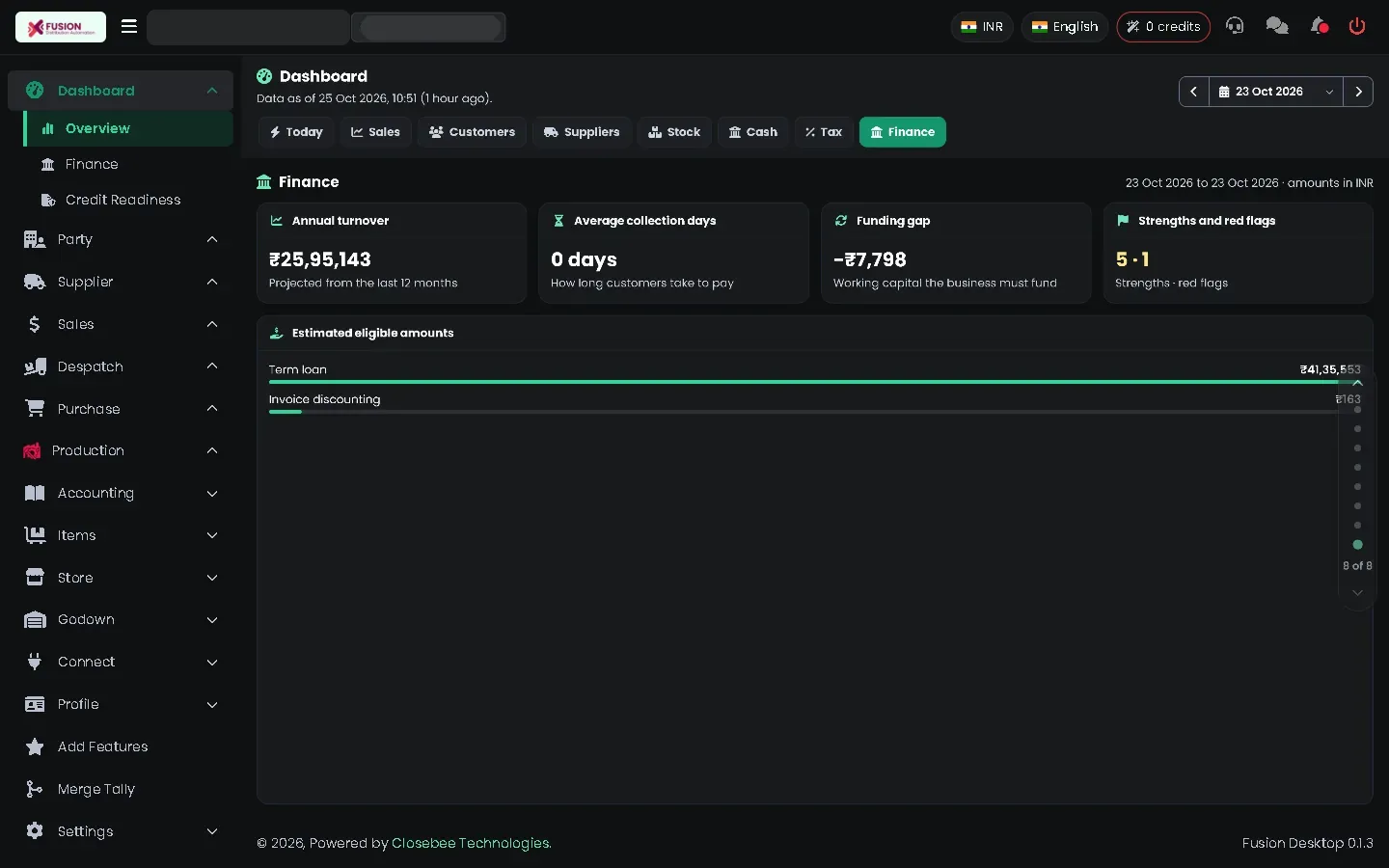Click the Funding gap value -₹7,798
1389x868 pixels.
tap(870, 259)
